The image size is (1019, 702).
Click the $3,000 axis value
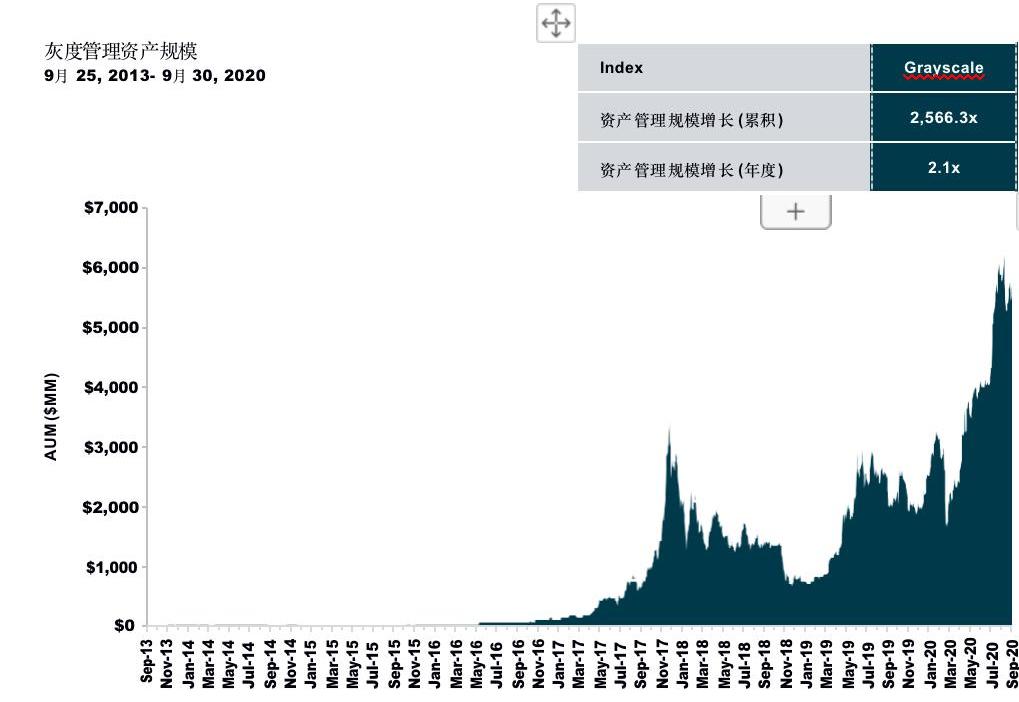click(111, 447)
